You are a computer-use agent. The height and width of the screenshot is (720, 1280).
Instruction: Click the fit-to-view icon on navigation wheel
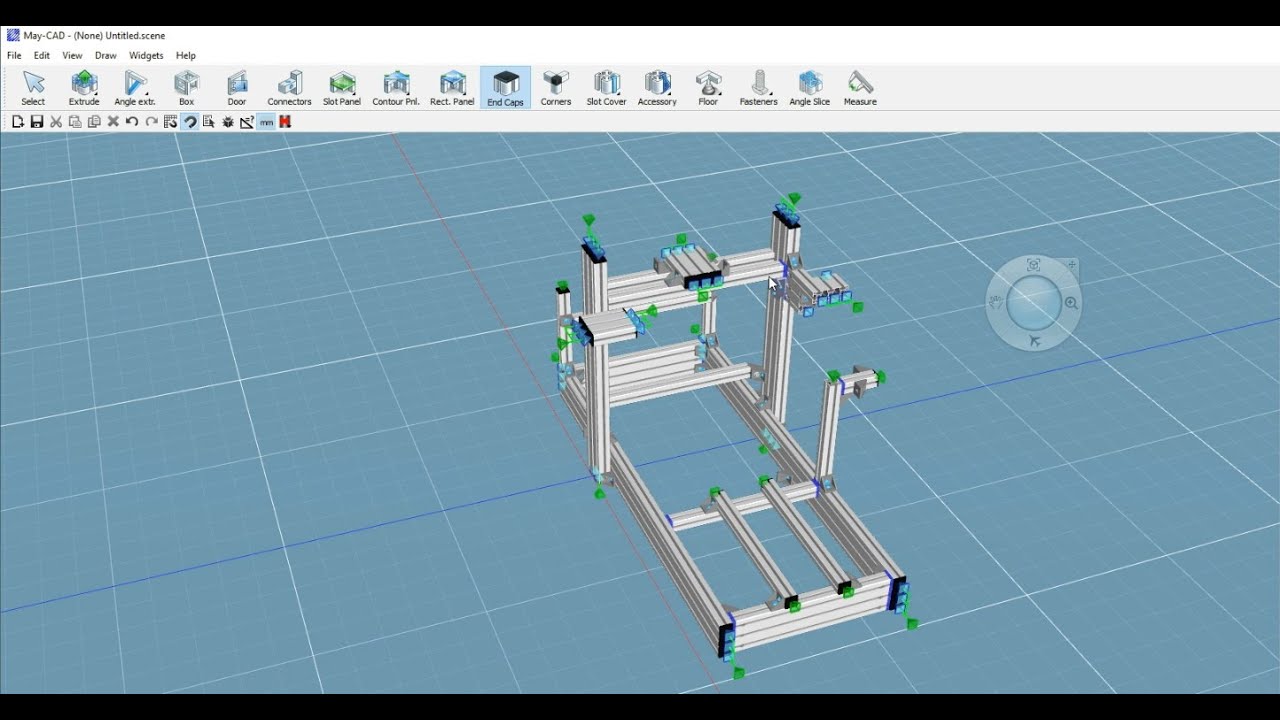1034,265
